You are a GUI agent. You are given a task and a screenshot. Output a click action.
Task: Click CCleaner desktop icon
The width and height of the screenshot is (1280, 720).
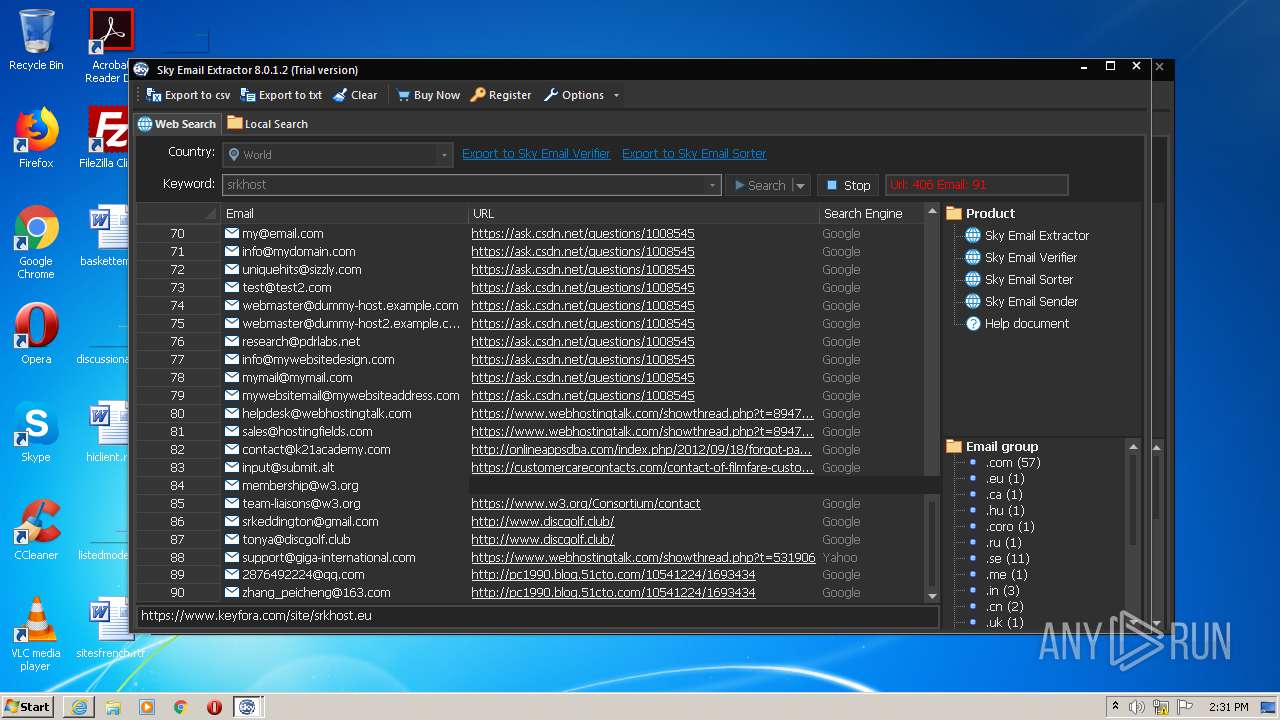pos(36,530)
